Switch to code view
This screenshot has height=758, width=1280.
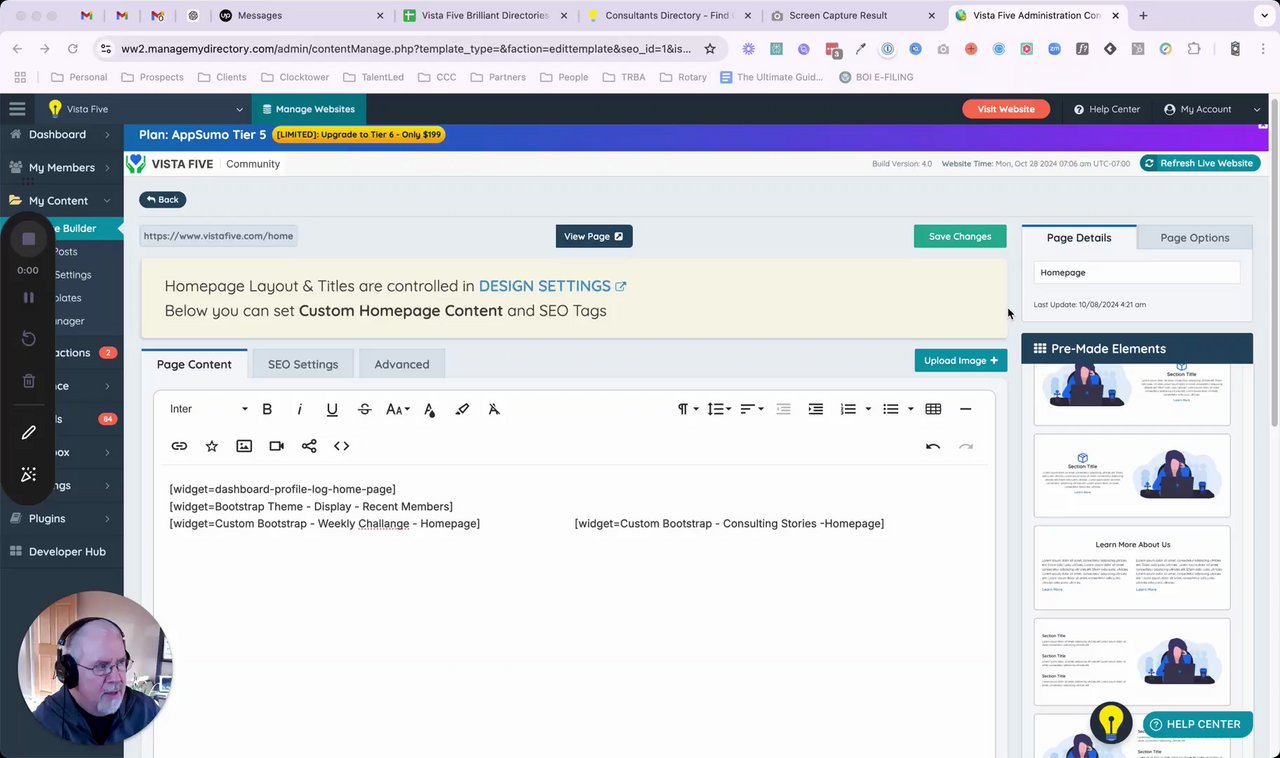pos(342,446)
